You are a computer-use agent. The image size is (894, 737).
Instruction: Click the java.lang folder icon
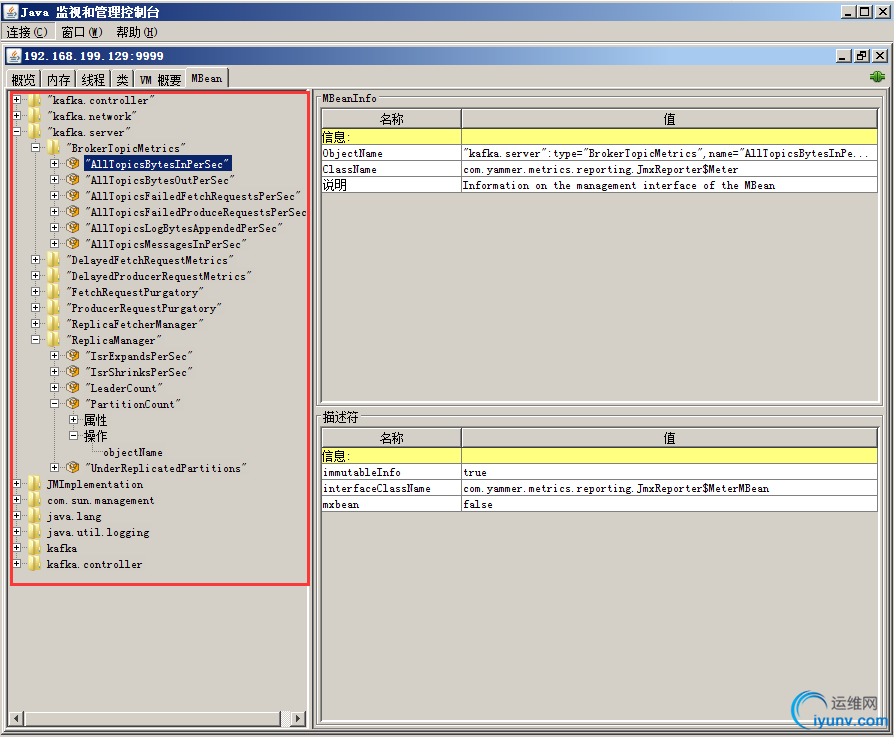click(35, 515)
